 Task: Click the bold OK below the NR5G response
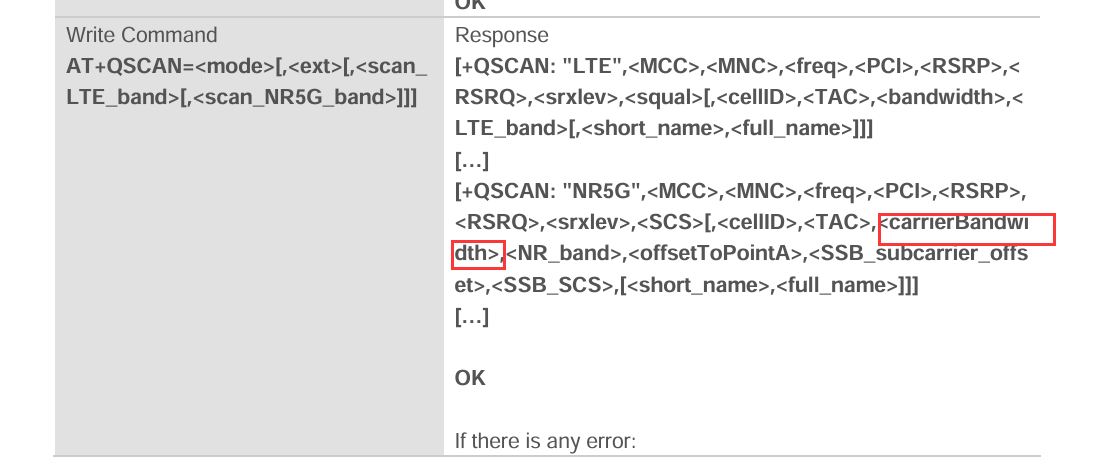[469, 378]
